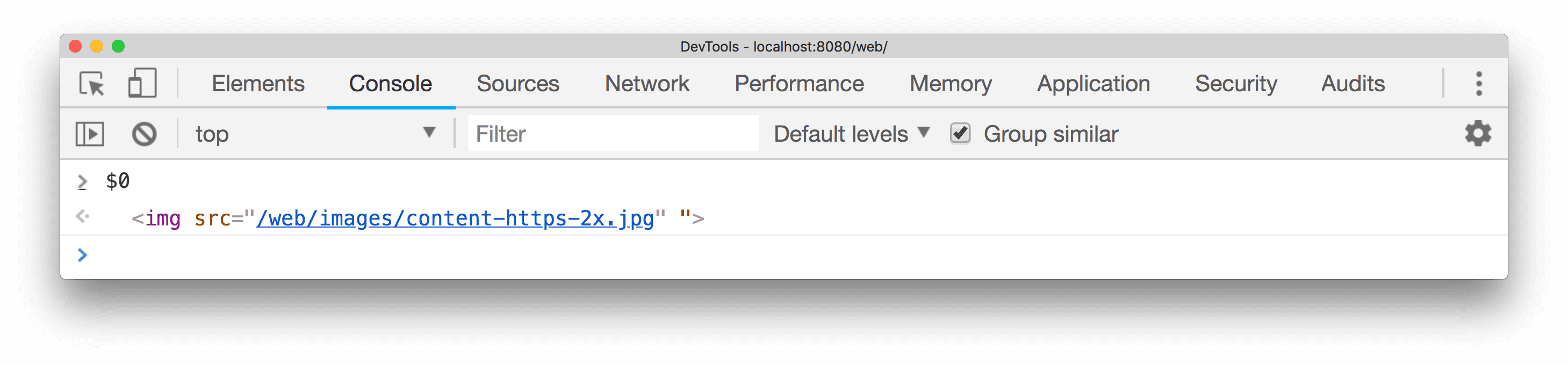Viewport: 1568px width, 365px height.
Task: Click the blue console prompt chevron
Action: click(83, 255)
